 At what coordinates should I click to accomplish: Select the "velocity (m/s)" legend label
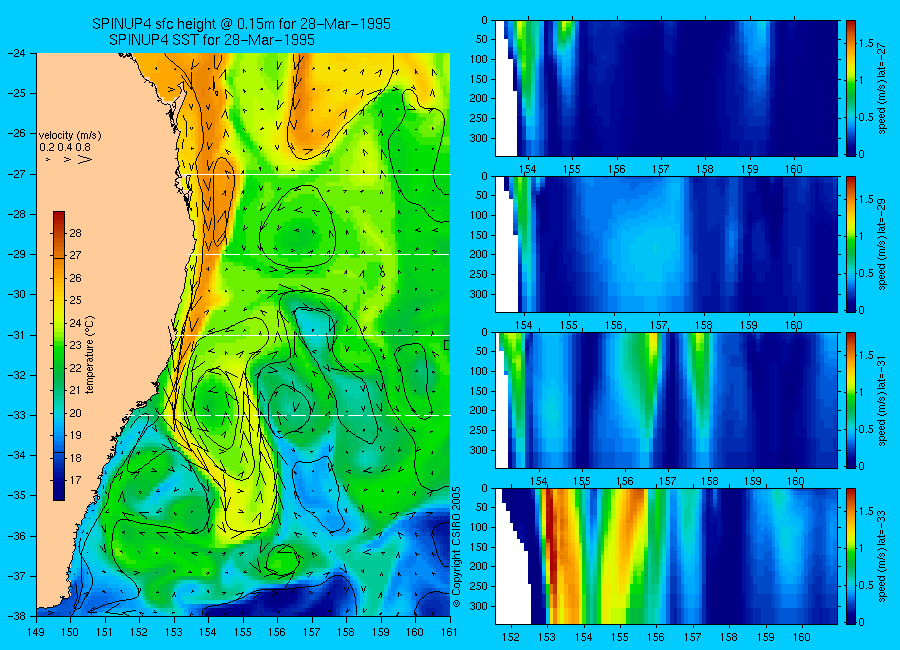70,136
